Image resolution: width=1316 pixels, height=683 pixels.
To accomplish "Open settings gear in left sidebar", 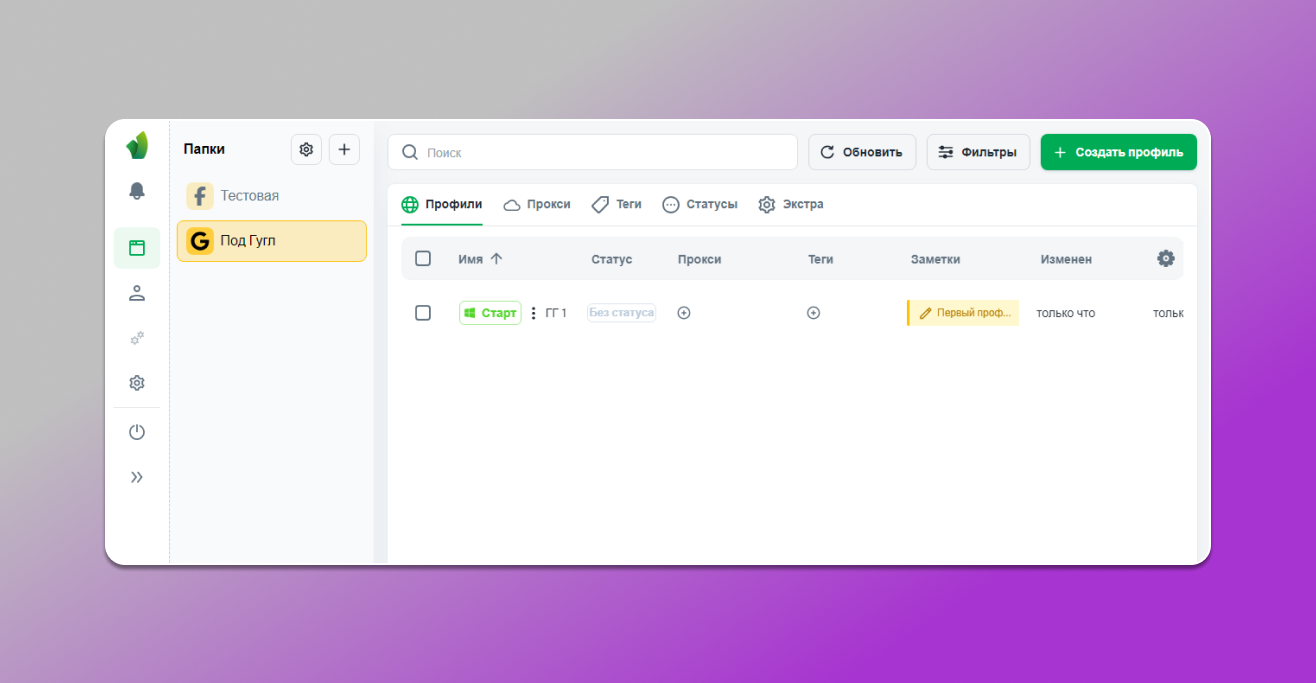I will [137, 383].
